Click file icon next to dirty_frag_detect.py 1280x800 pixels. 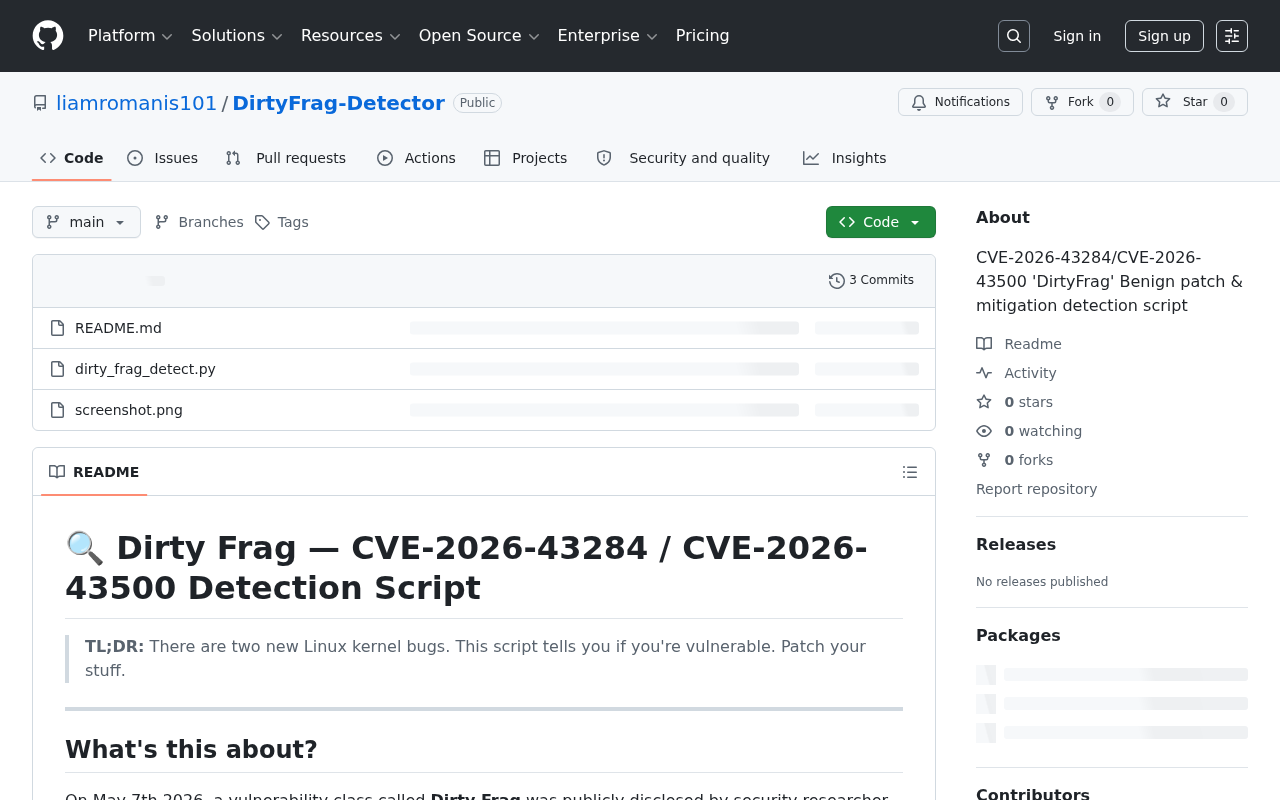coord(58,369)
